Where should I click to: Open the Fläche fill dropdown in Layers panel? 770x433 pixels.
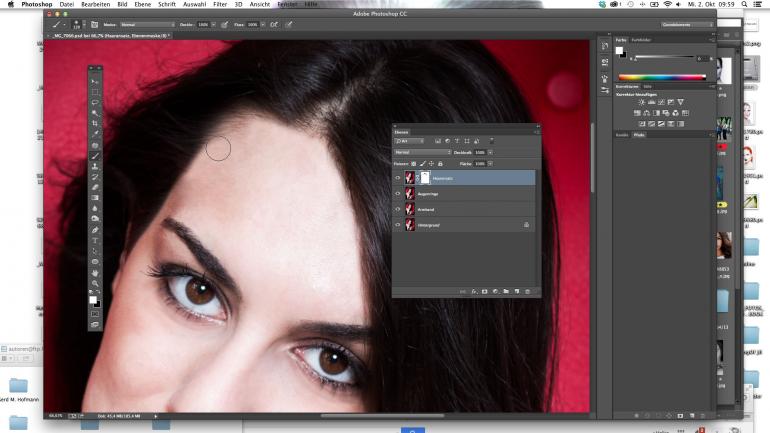[x=490, y=163]
